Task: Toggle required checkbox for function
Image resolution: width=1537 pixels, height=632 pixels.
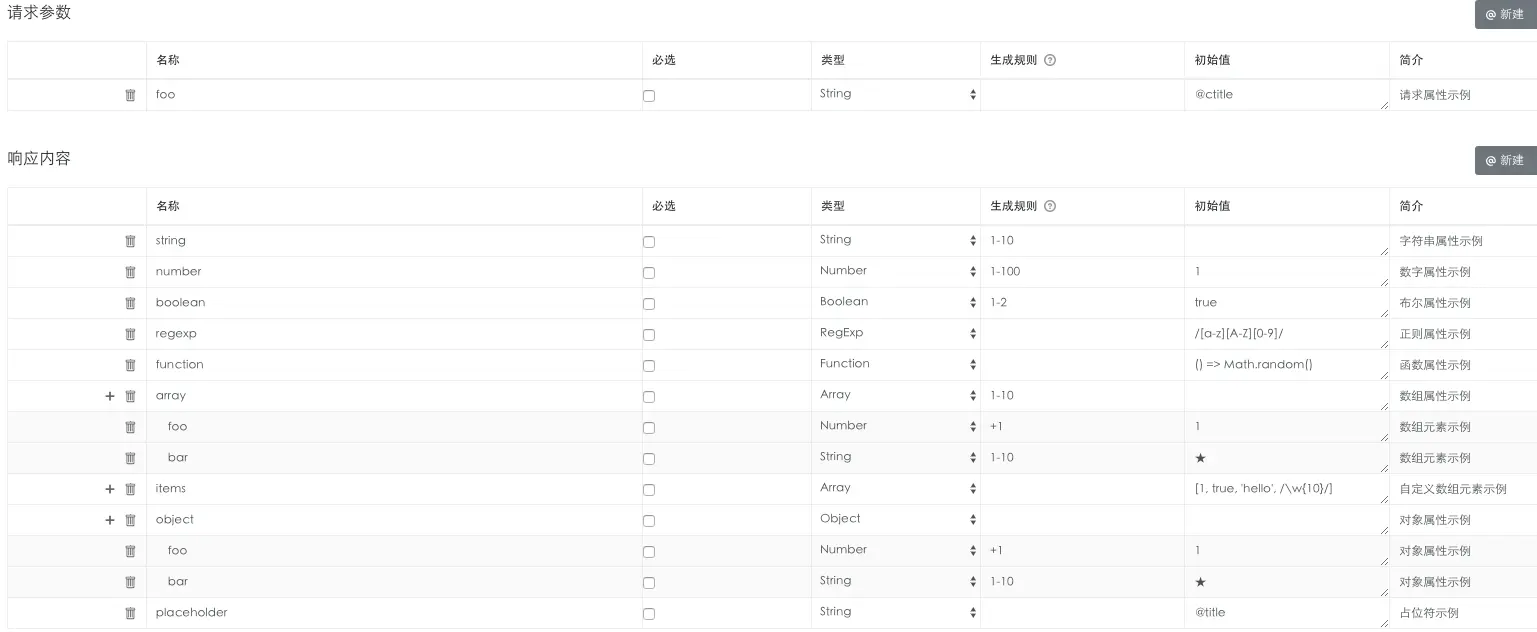Action: click(x=649, y=366)
